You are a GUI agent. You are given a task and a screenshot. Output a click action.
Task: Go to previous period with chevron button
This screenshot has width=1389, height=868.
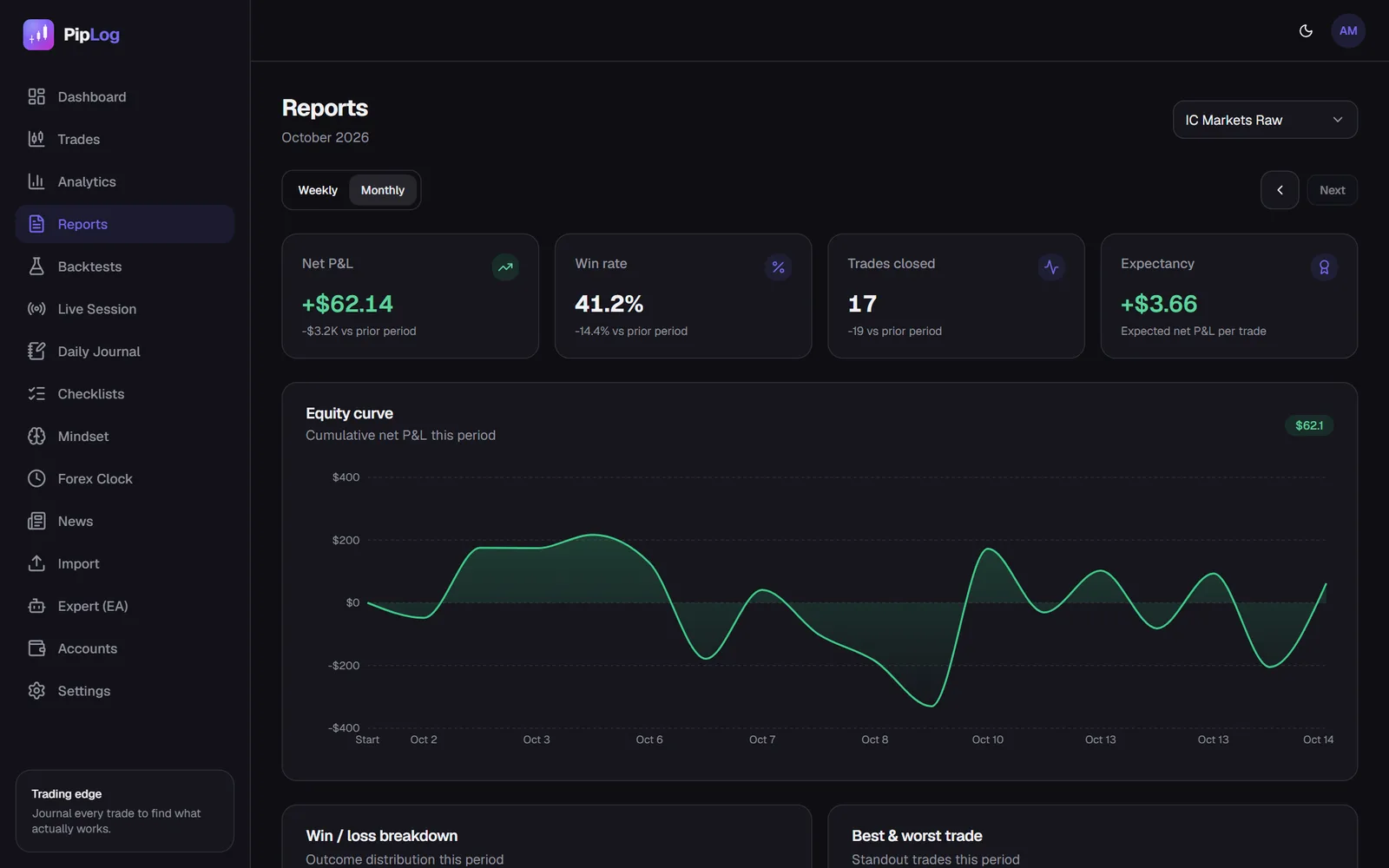pyautogui.click(x=1280, y=190)
